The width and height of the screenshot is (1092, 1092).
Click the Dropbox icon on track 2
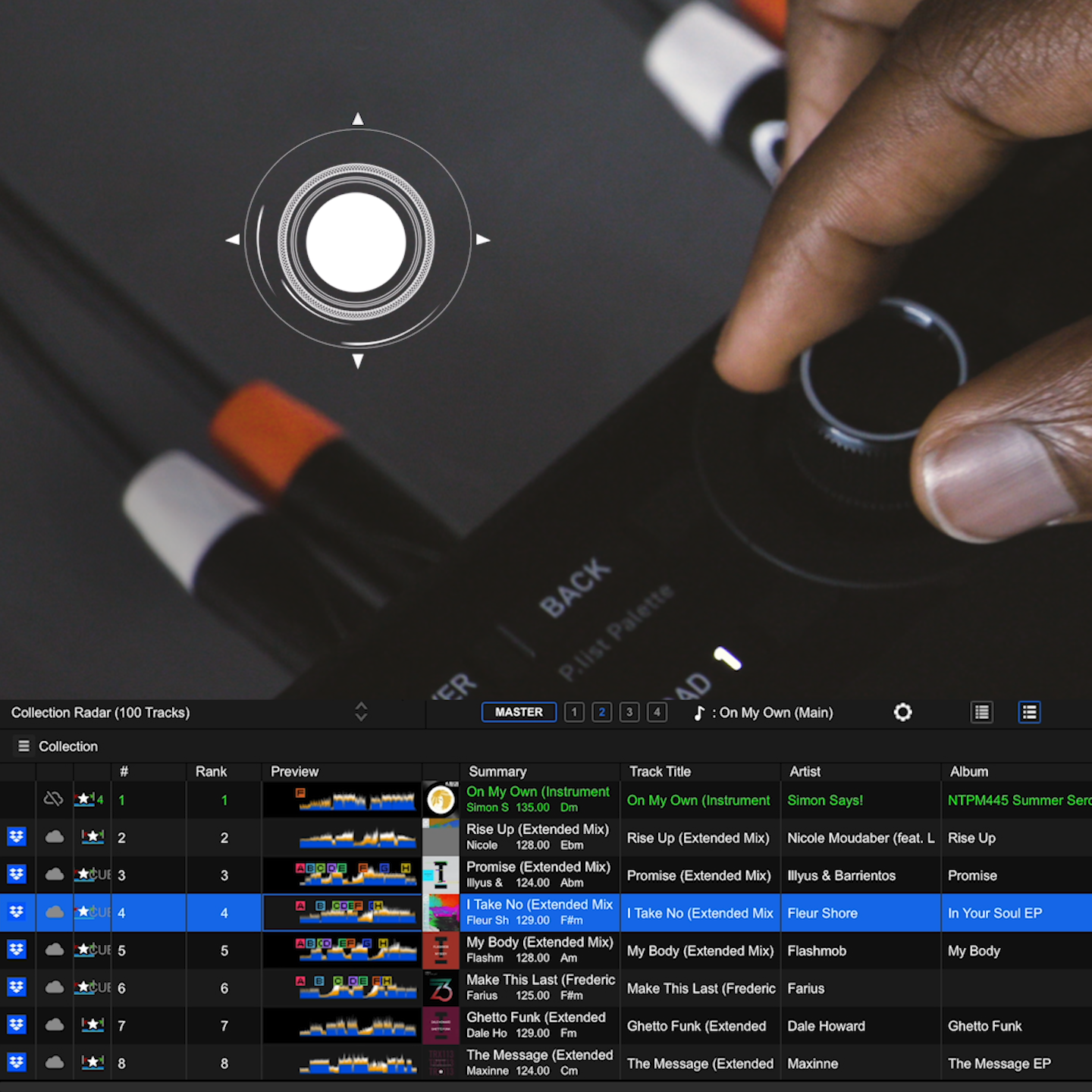click(17, 837)
